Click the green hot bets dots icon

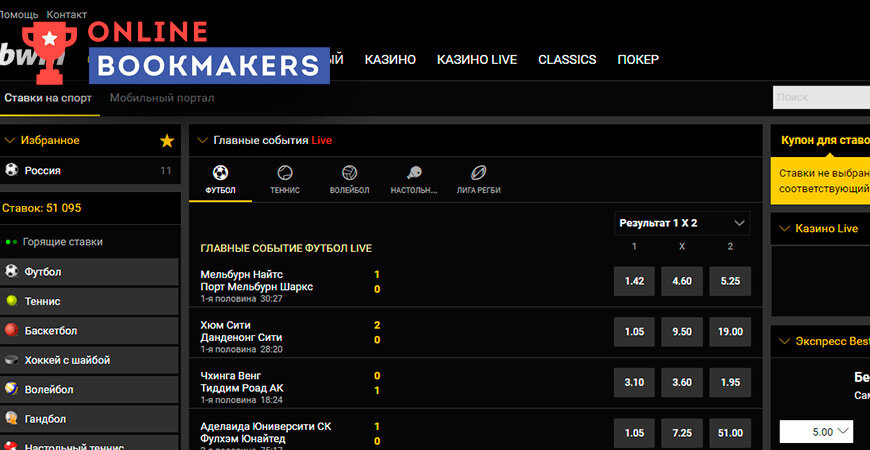pos(11,242)
